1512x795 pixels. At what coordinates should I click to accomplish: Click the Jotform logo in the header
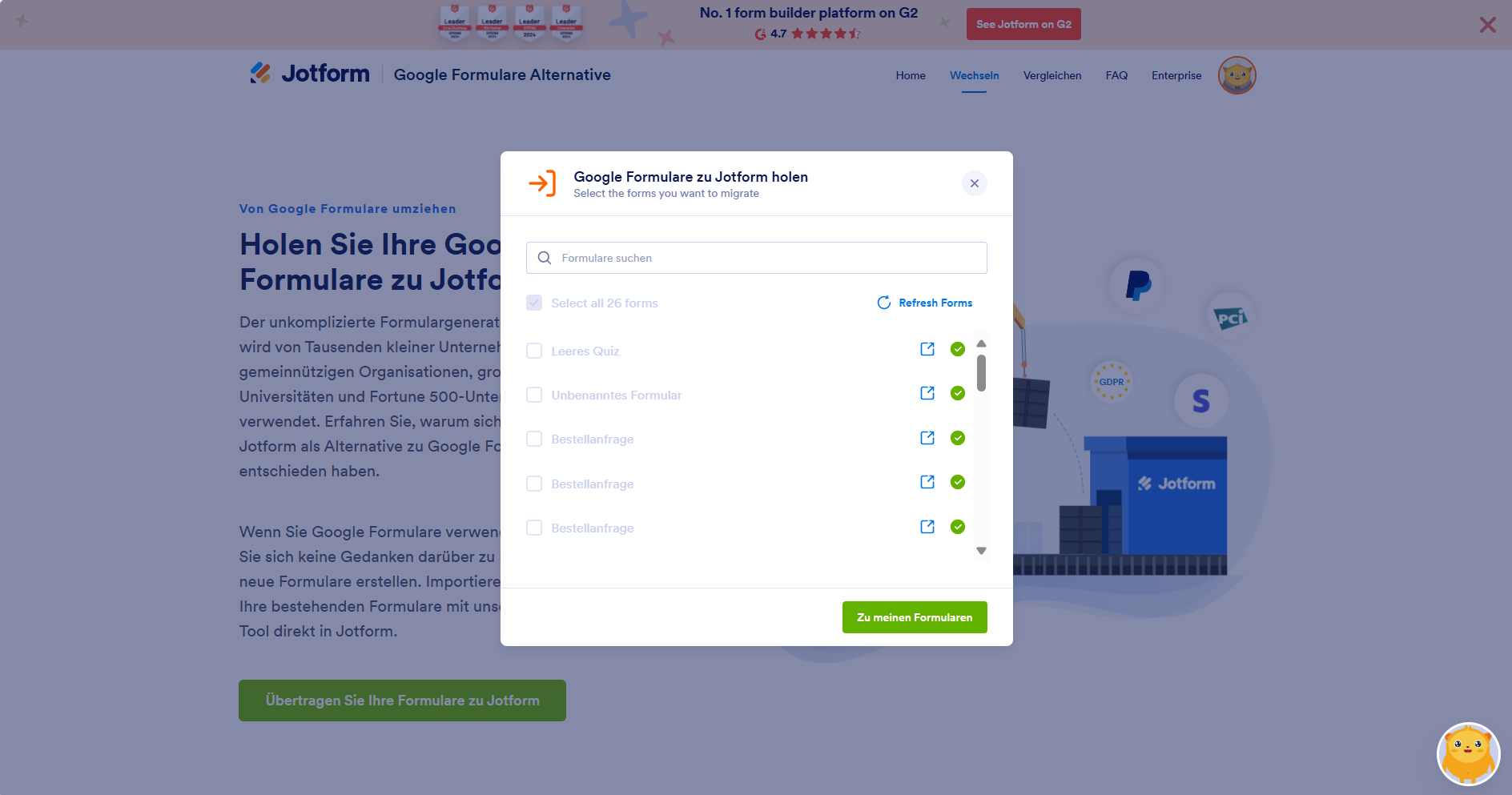(x=310, y=74)
